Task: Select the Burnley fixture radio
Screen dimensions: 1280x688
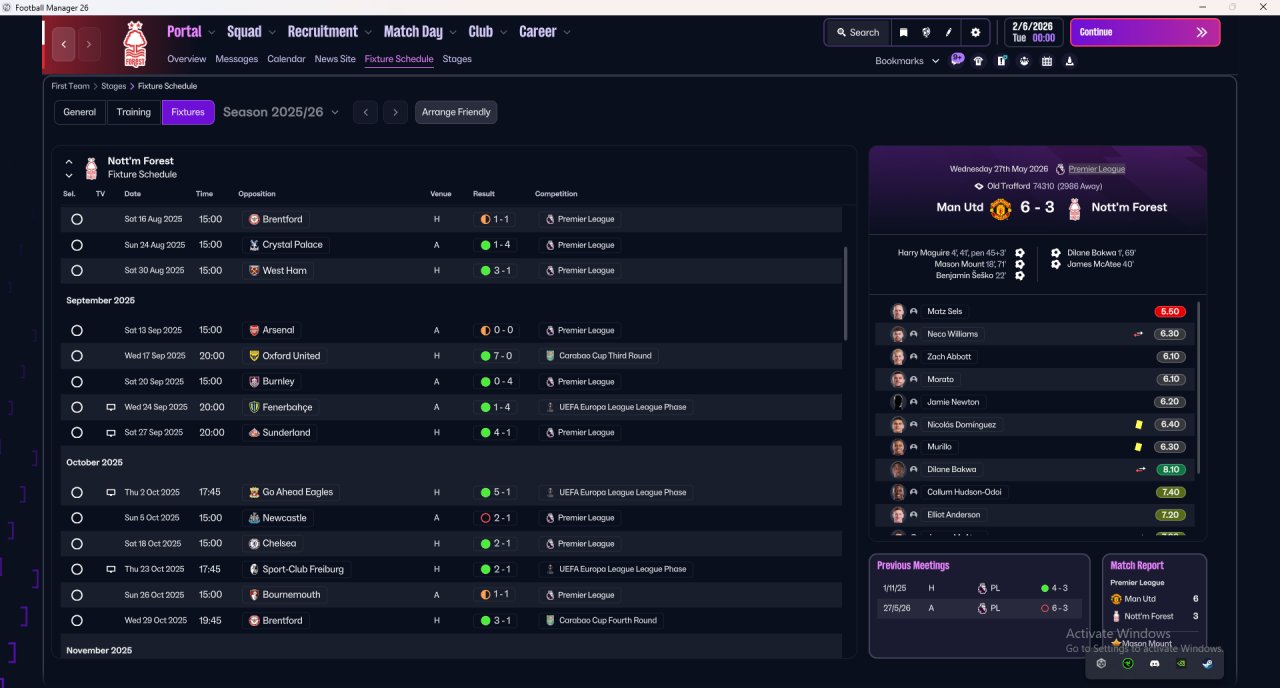Action: click(x=77, y=381)
